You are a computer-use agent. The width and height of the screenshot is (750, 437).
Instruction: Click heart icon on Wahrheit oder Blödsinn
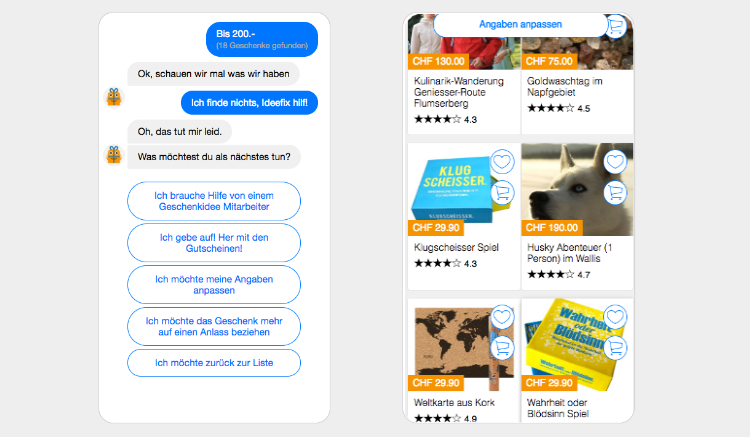click(x=615, y=317)
